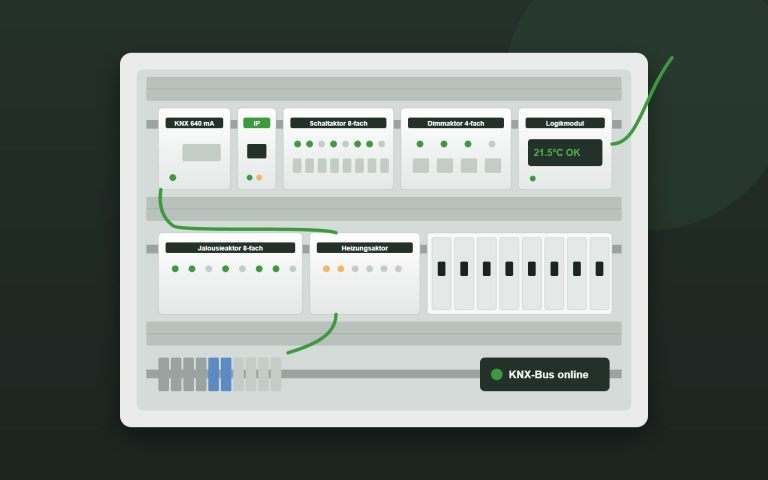Viewport: 768px width, 480px height.
Task: Toggle the first circuit breaker switch
Action: (x=441, y=269)
